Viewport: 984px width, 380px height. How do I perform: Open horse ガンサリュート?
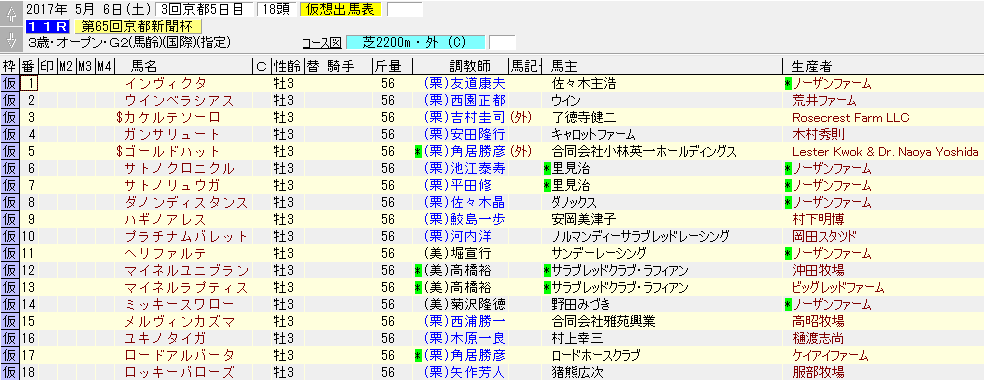(172, 134)
